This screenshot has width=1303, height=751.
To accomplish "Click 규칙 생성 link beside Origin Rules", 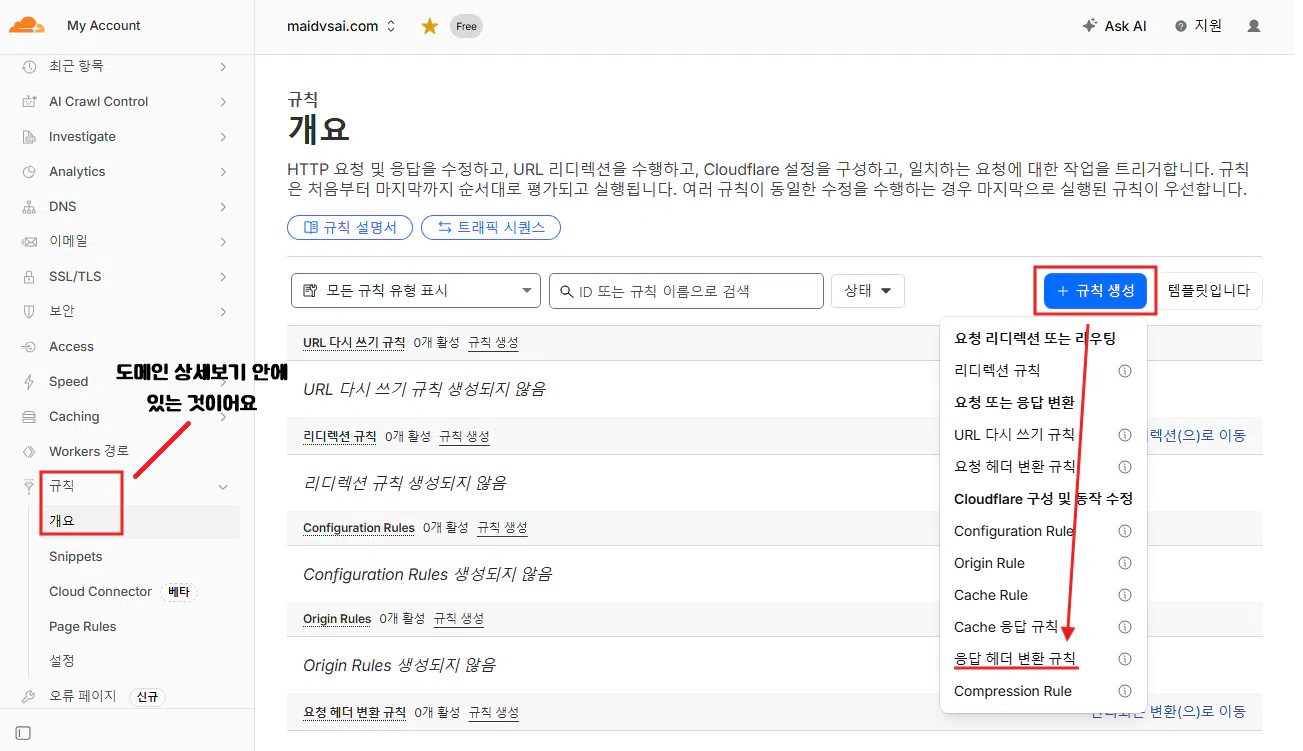I will coord(459,619).
